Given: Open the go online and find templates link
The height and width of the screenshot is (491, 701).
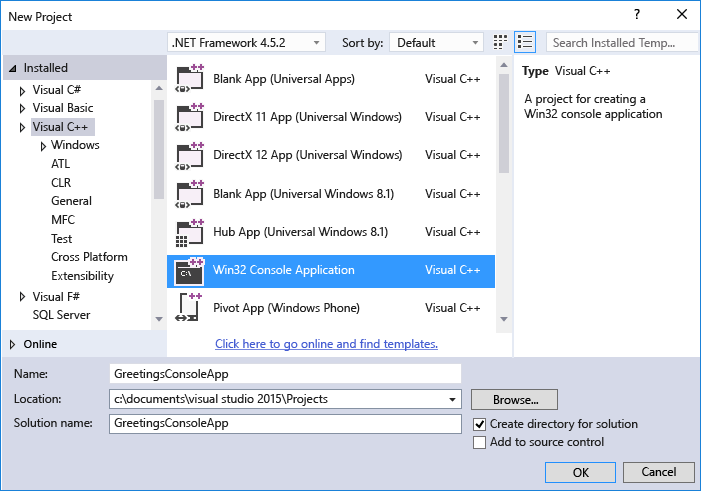Looking at the screenshot, I should tap(326, 344).
